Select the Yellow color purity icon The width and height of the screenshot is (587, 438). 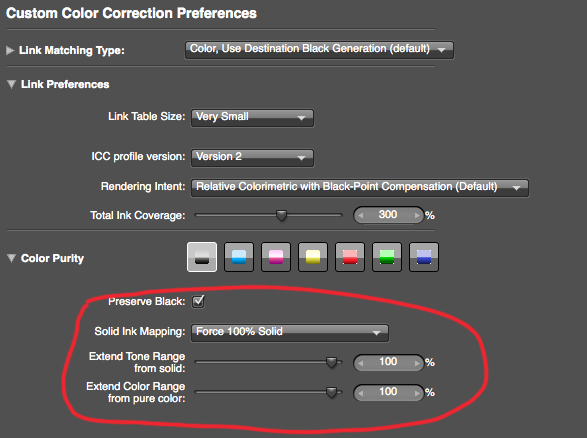click(x=313, y=257)
